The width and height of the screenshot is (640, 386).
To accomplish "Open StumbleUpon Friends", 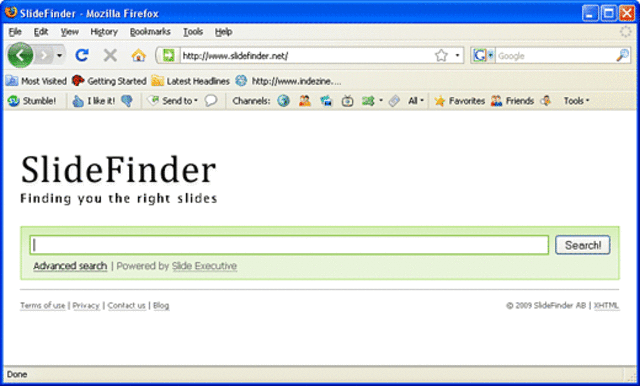I will pyautogui.click(x=512, y=101).
